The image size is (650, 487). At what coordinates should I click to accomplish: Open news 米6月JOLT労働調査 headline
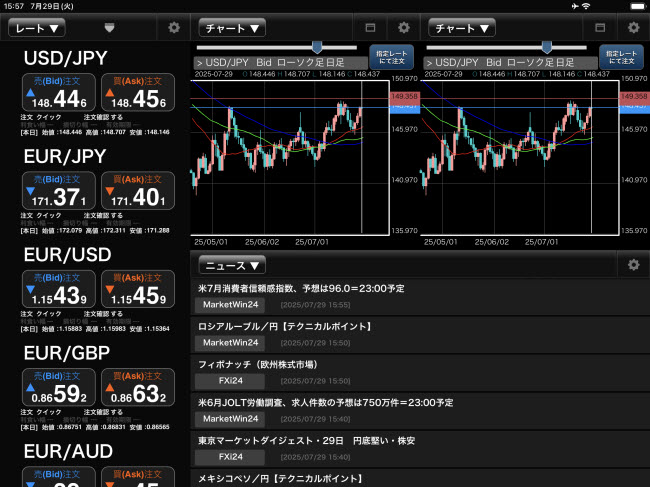click(x=325, y=403)
